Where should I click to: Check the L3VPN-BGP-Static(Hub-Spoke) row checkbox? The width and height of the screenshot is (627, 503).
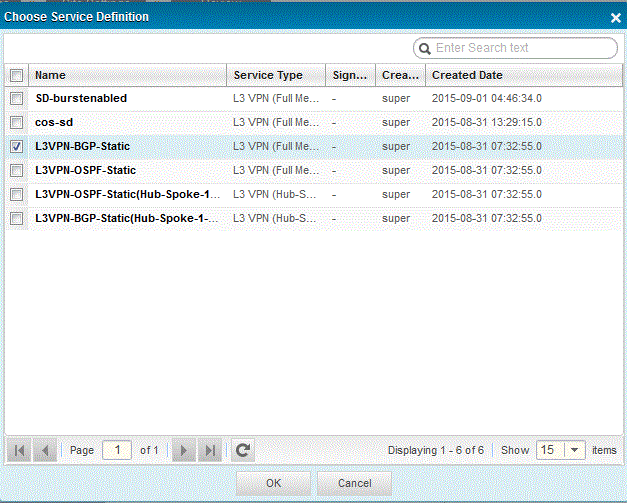pos(16,218)
